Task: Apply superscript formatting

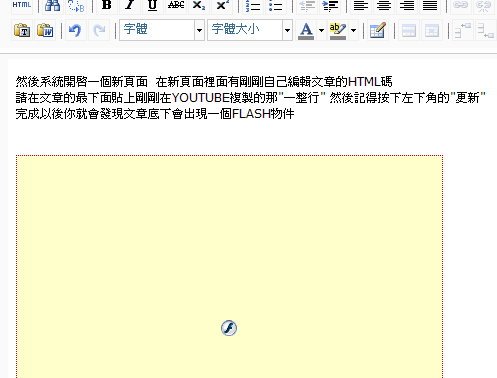Action: [x=222, y=5]
